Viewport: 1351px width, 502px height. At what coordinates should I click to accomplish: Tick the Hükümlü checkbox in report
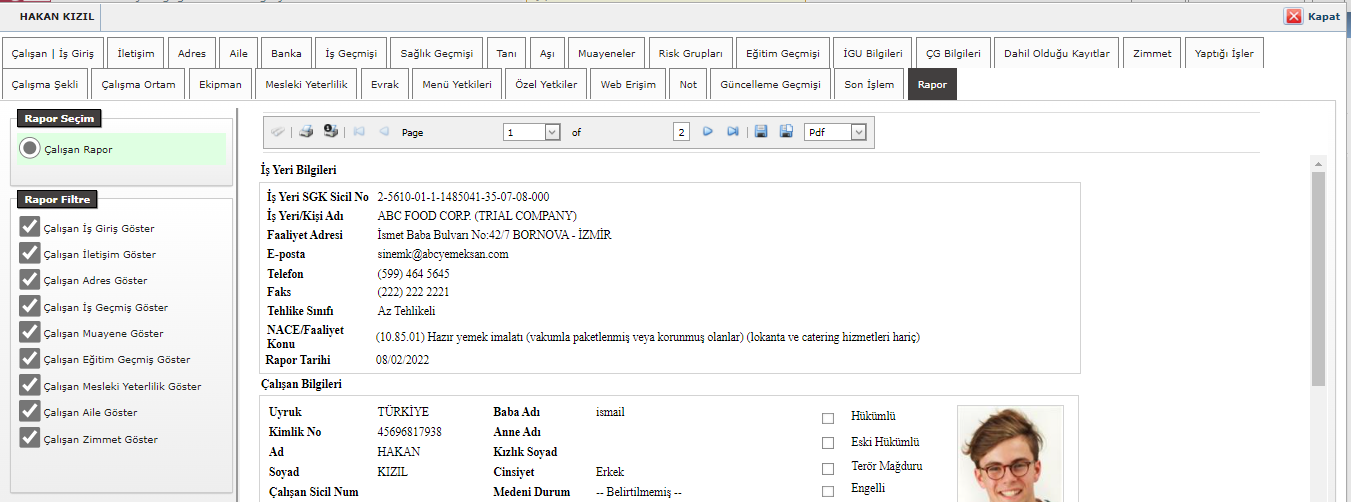(x=827, y=418)
